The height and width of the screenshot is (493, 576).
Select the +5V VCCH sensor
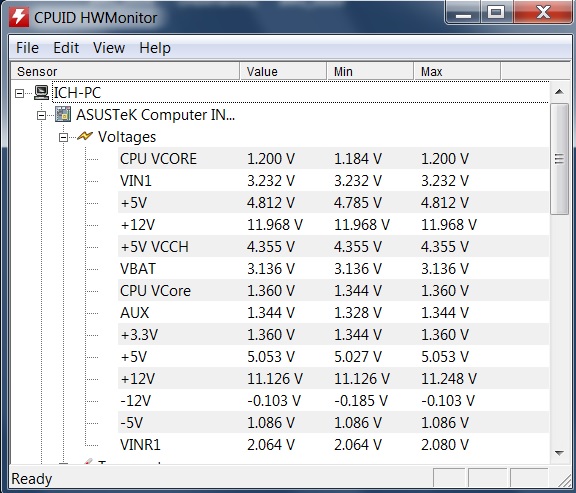coord(333,246)
